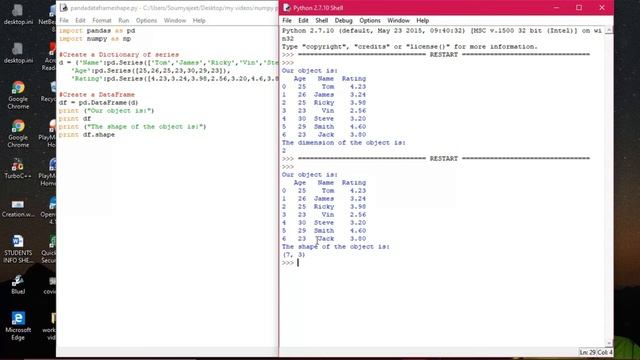The image size is (640, 360).
Task: Open Options menu in the editor window
Action: point(146,20)
